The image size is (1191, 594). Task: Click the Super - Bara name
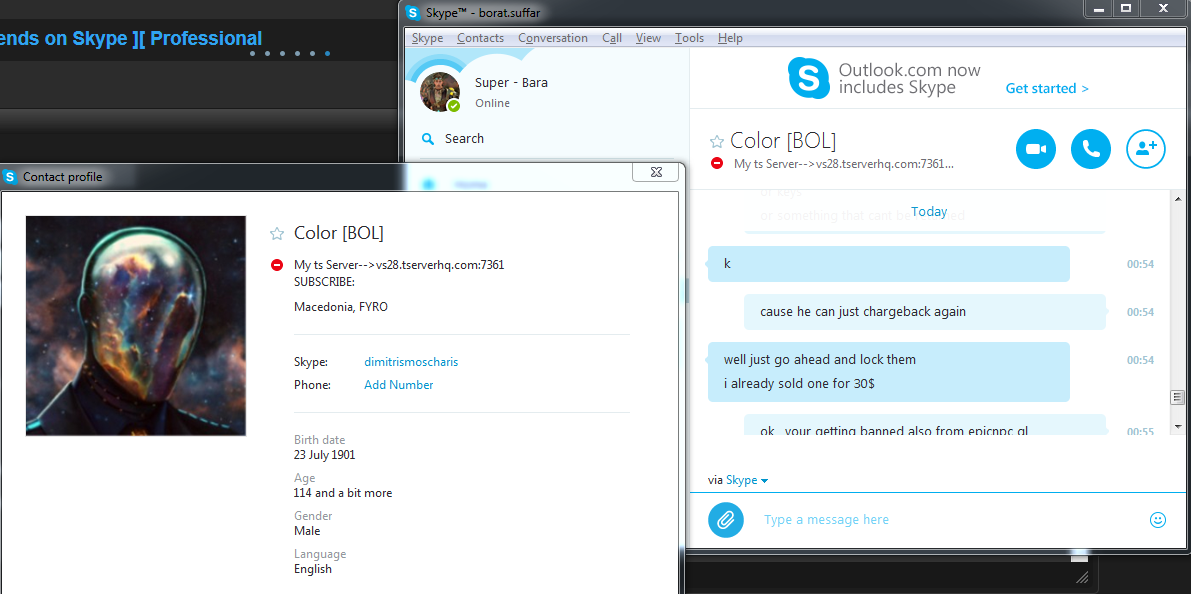(x=511, y=83)
